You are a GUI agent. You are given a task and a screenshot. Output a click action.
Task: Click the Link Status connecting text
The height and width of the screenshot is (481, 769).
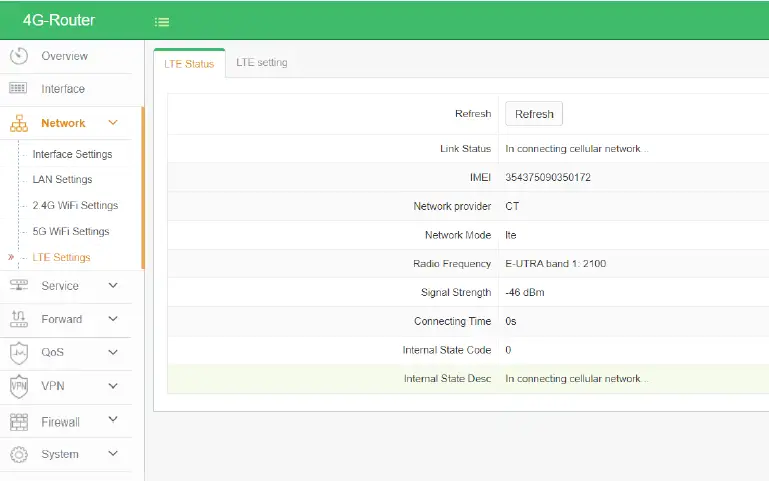(x=577, y=149)
